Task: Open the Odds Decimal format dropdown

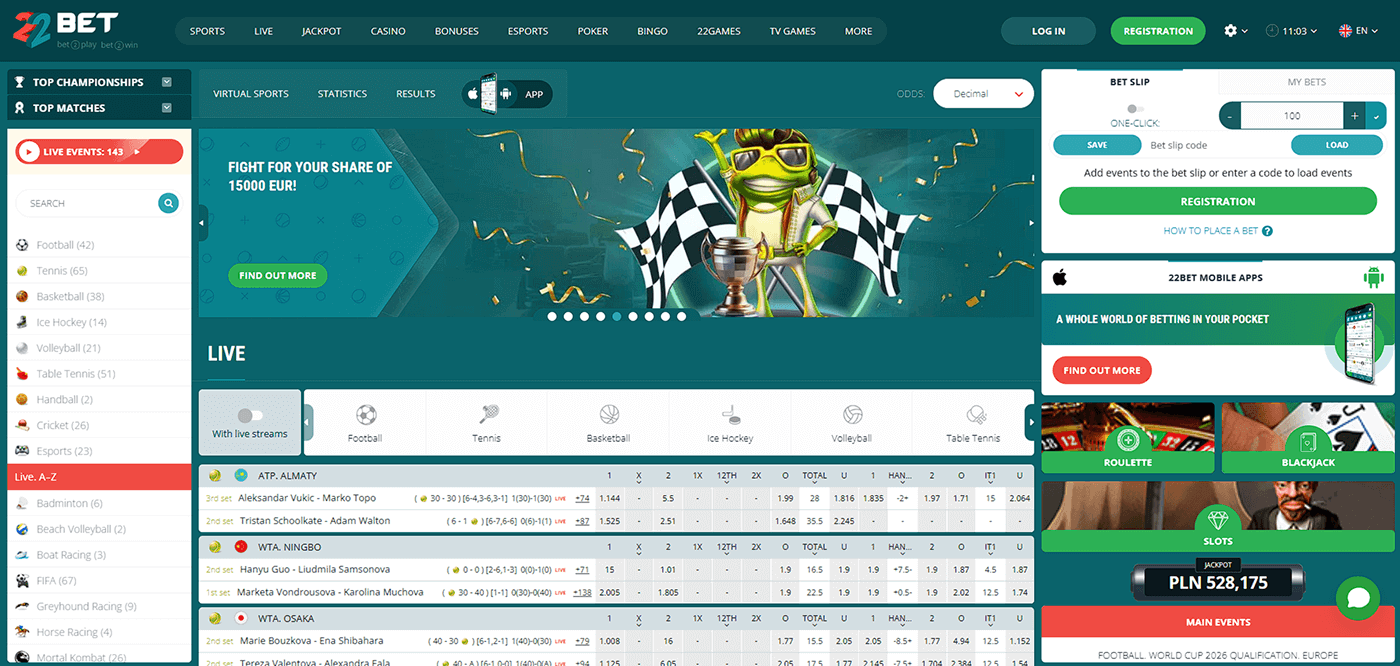Action: click(983, 93)
